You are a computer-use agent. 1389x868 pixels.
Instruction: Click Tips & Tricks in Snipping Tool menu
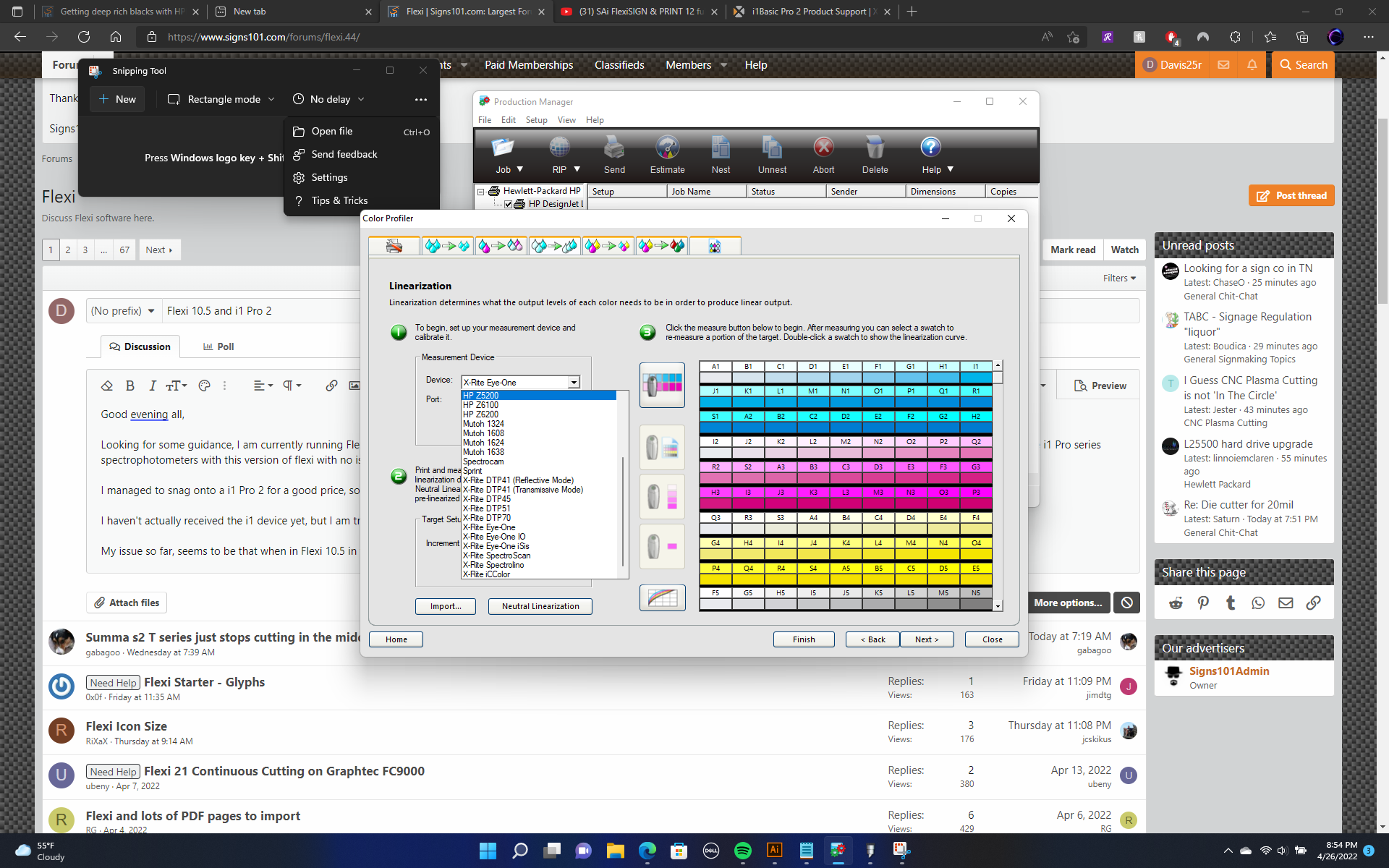(x=362, y=200)
